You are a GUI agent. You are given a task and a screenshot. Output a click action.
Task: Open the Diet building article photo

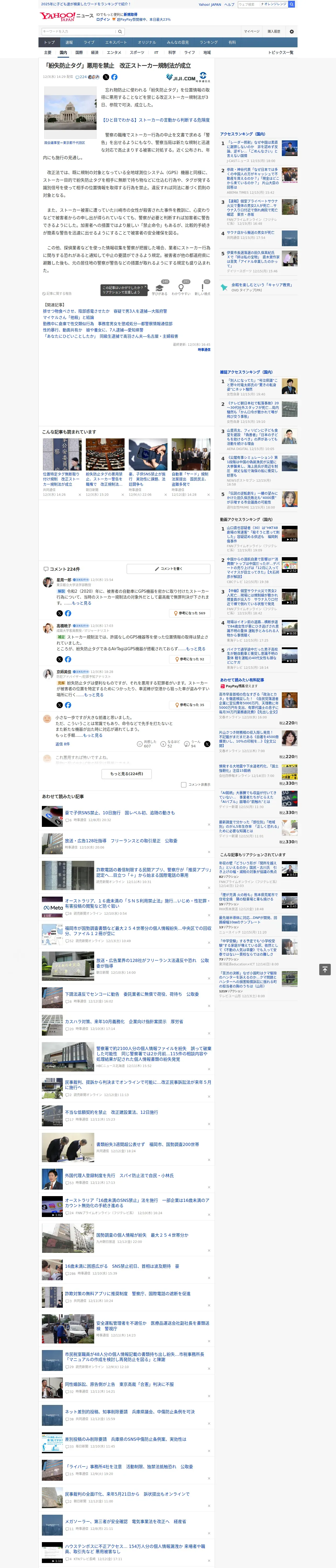70,113
